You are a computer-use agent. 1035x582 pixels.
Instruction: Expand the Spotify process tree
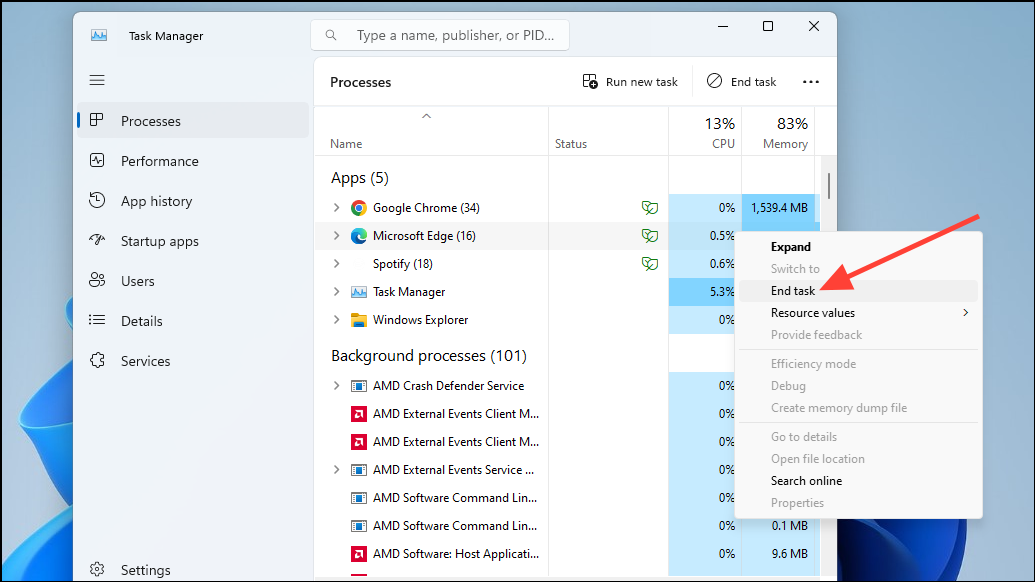pyautogui.click(x=338, y=263)
